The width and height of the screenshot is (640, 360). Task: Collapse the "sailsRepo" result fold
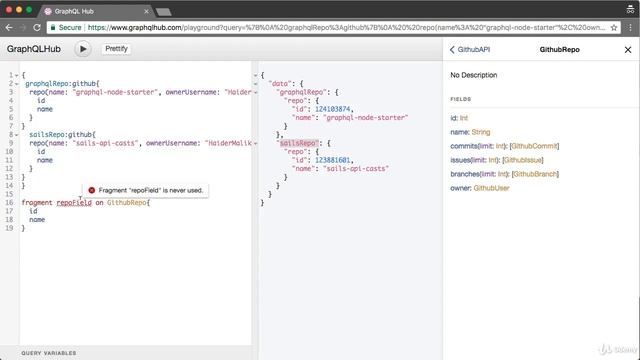pyautogui.click(x=256, y=144)
